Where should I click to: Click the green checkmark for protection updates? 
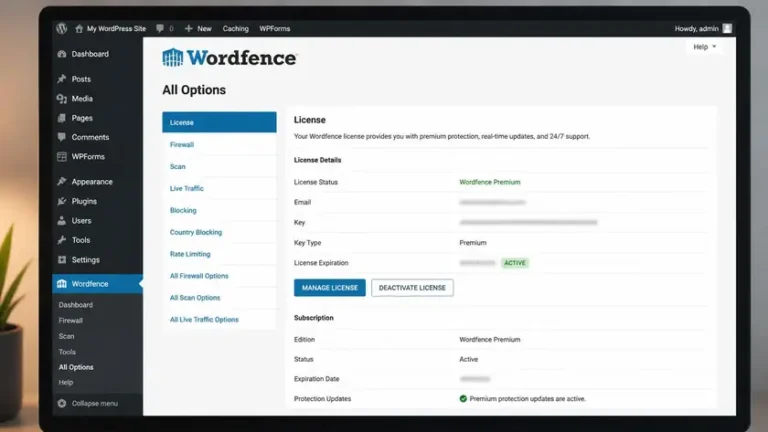point(463,399)
